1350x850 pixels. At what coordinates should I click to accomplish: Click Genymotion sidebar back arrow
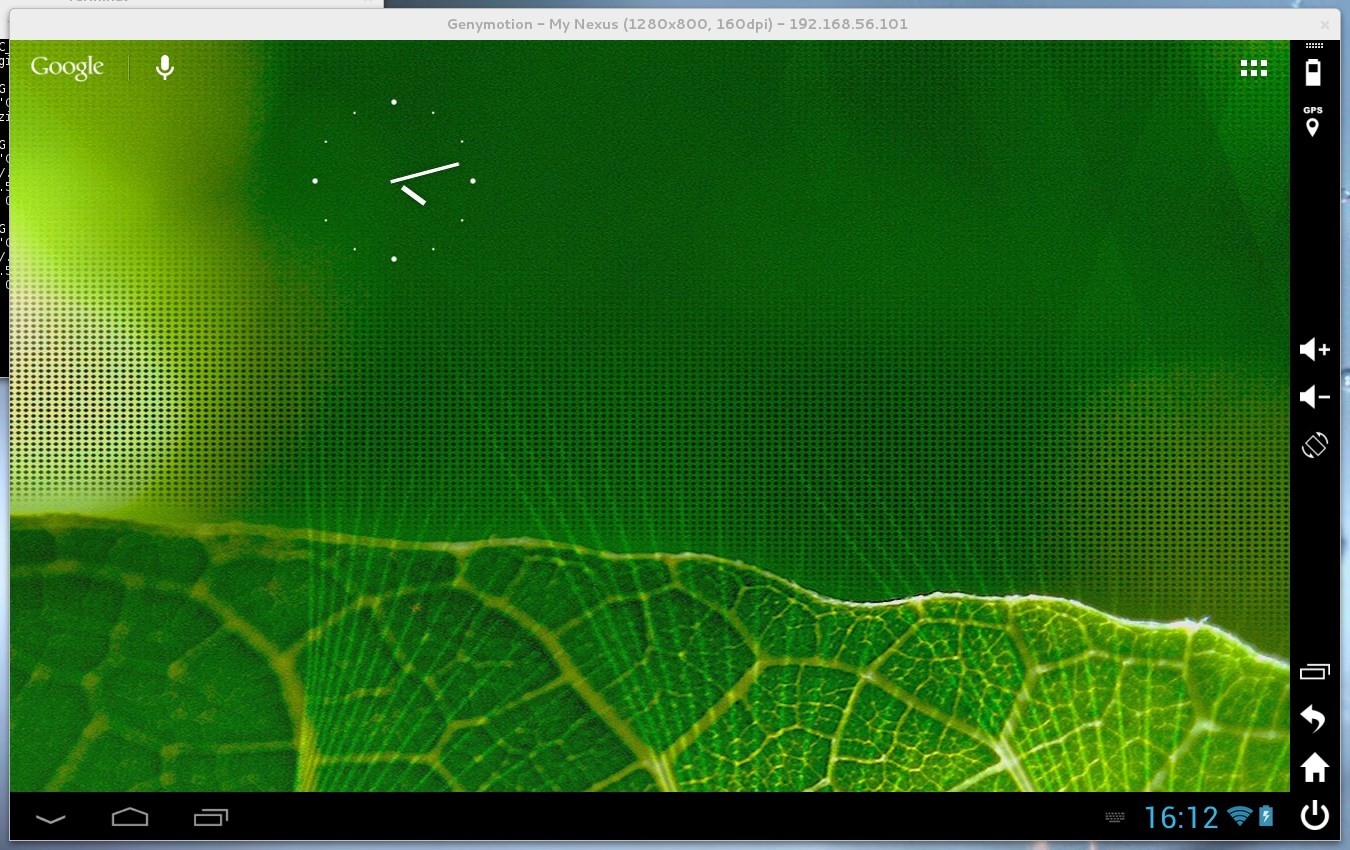point(1313,719)
